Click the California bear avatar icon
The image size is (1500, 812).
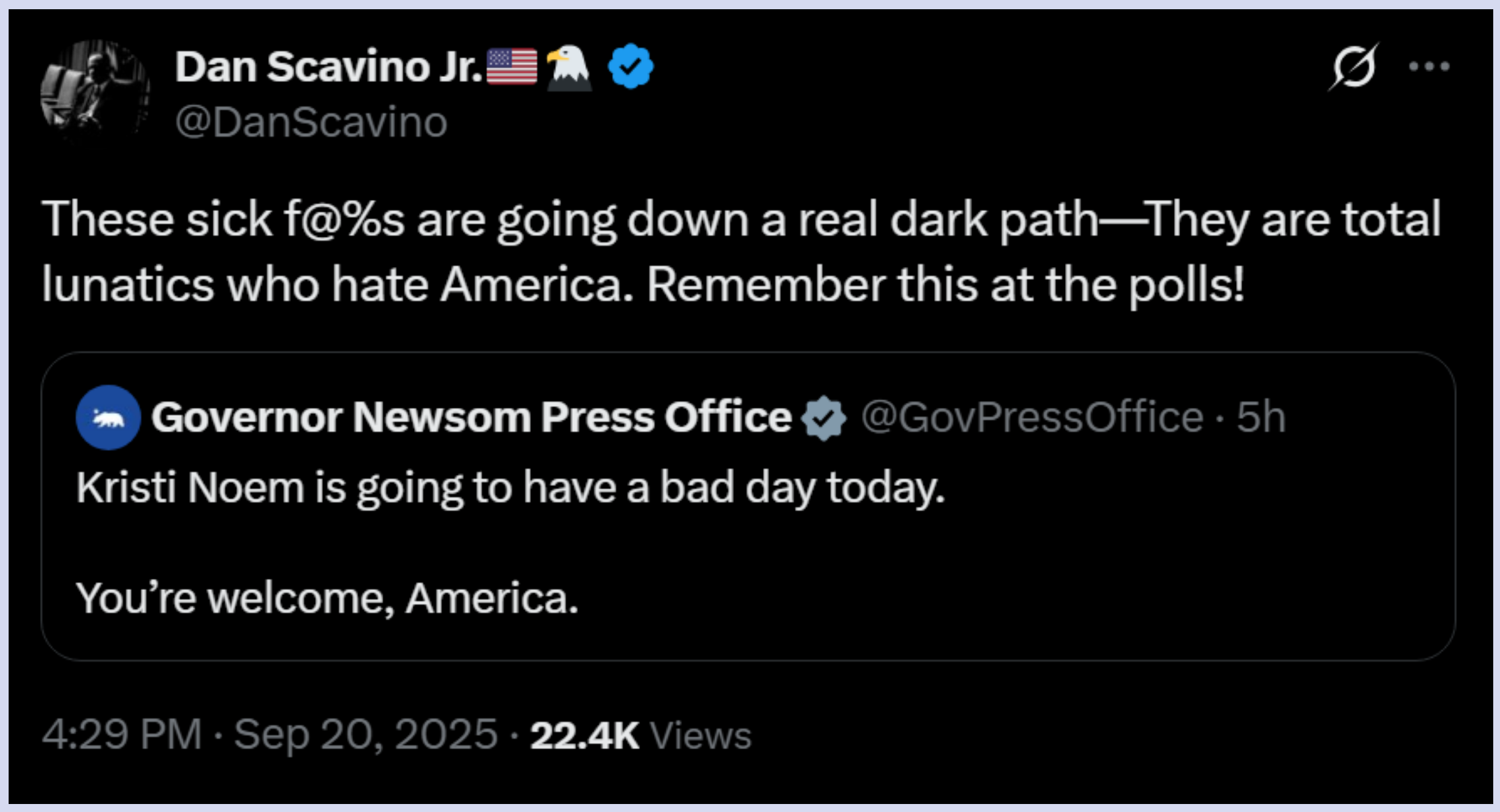click(x=108, y=418)
